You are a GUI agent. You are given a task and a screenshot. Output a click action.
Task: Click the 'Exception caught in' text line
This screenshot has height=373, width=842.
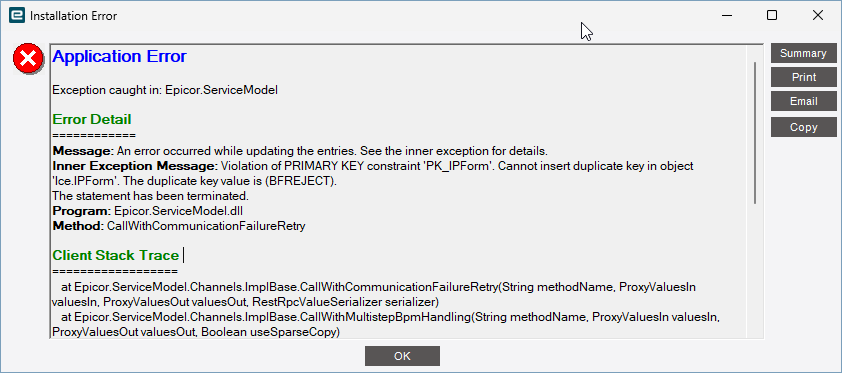(x=165, y=90)
